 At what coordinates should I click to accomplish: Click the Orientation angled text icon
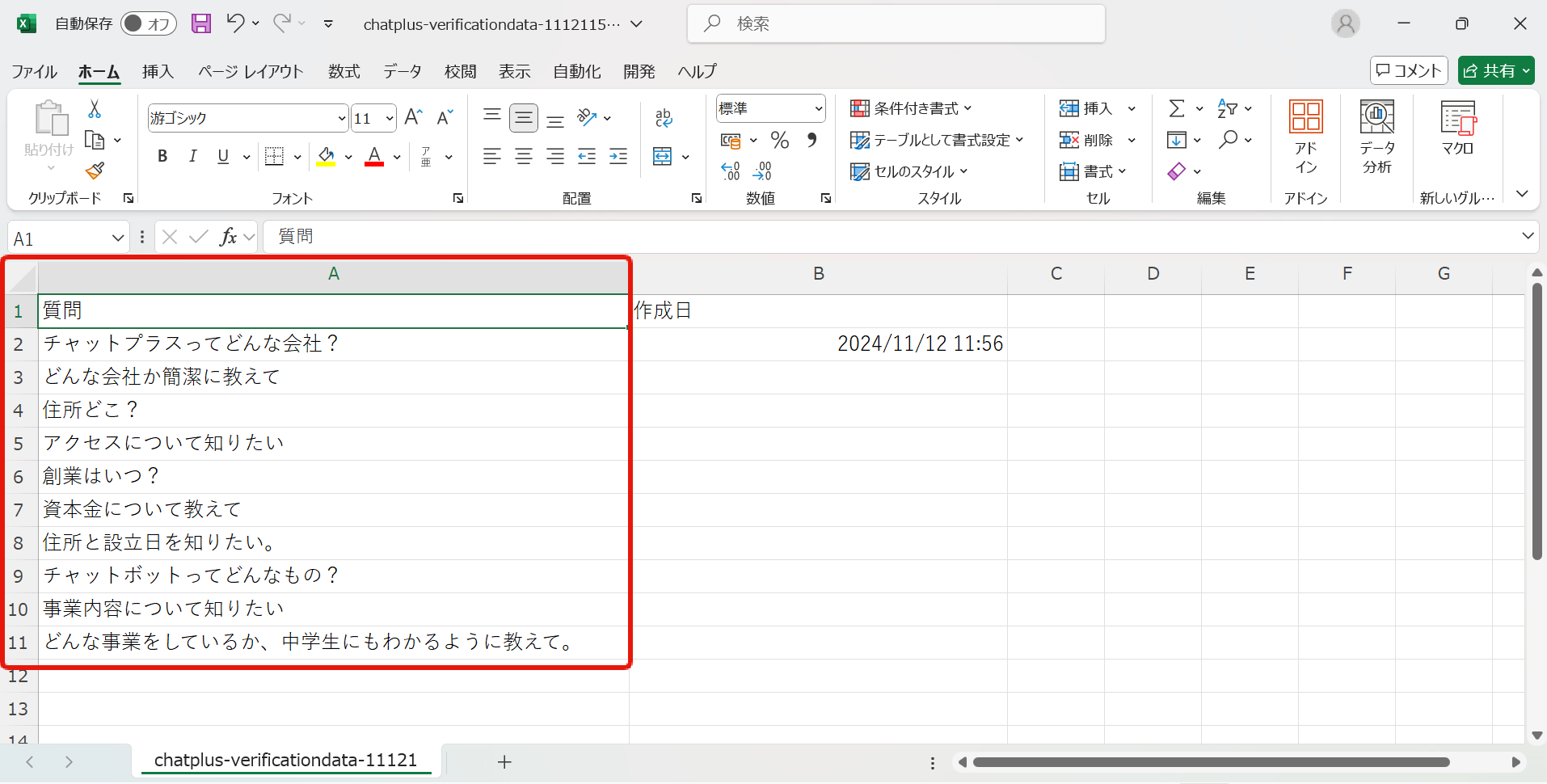pos(587,118)
